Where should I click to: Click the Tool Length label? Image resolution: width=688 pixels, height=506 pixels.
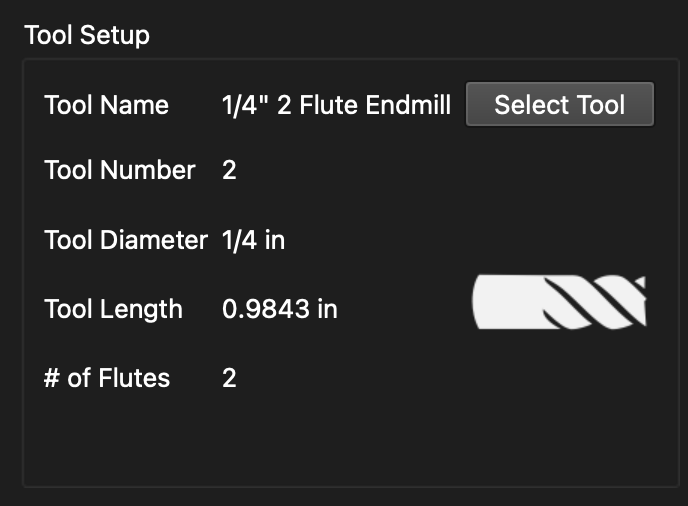click(x=114, y=309)
